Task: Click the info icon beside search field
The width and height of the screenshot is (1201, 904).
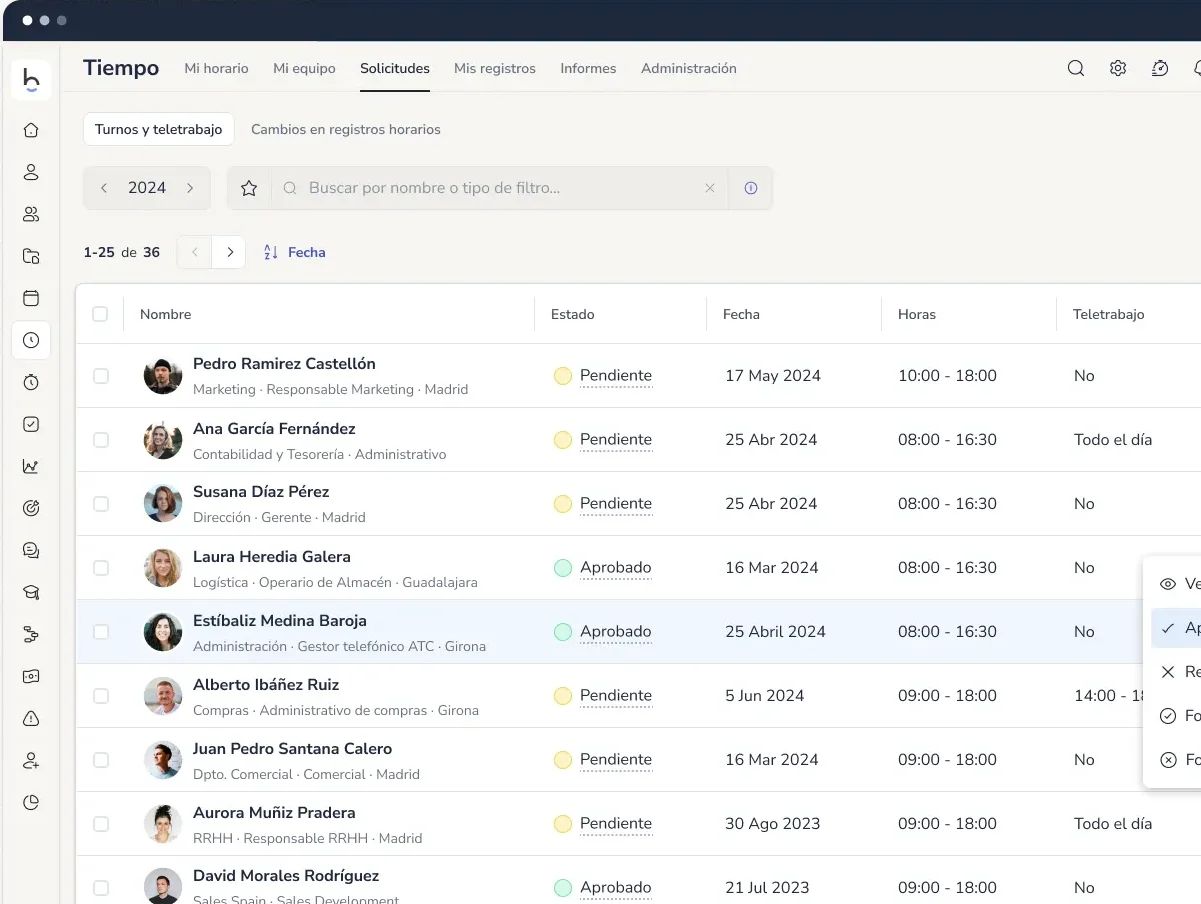Action: pyautogui.click(x=751, y=188)
